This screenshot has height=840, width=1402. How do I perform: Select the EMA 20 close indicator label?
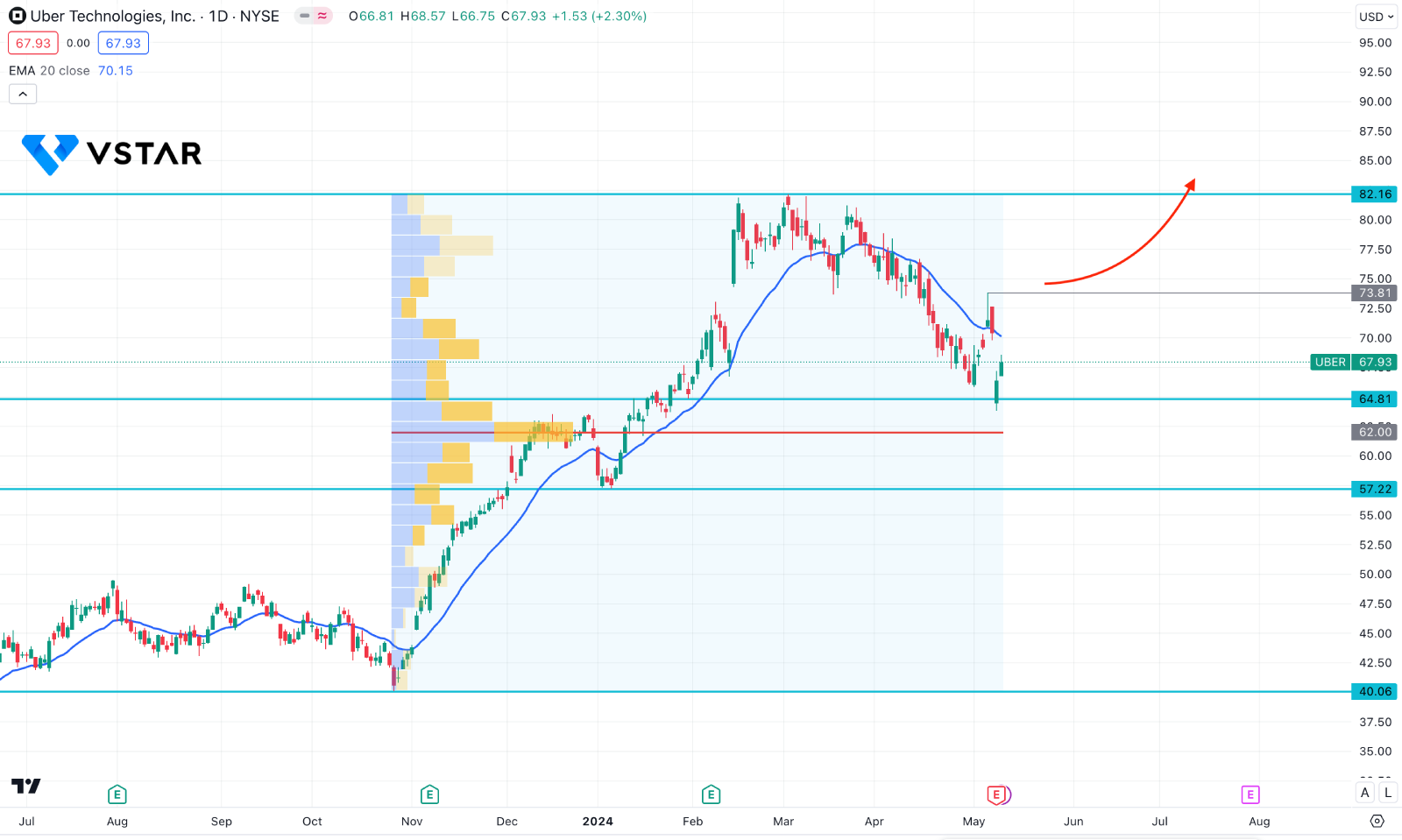pyautogui.click(x=49, y=71)
